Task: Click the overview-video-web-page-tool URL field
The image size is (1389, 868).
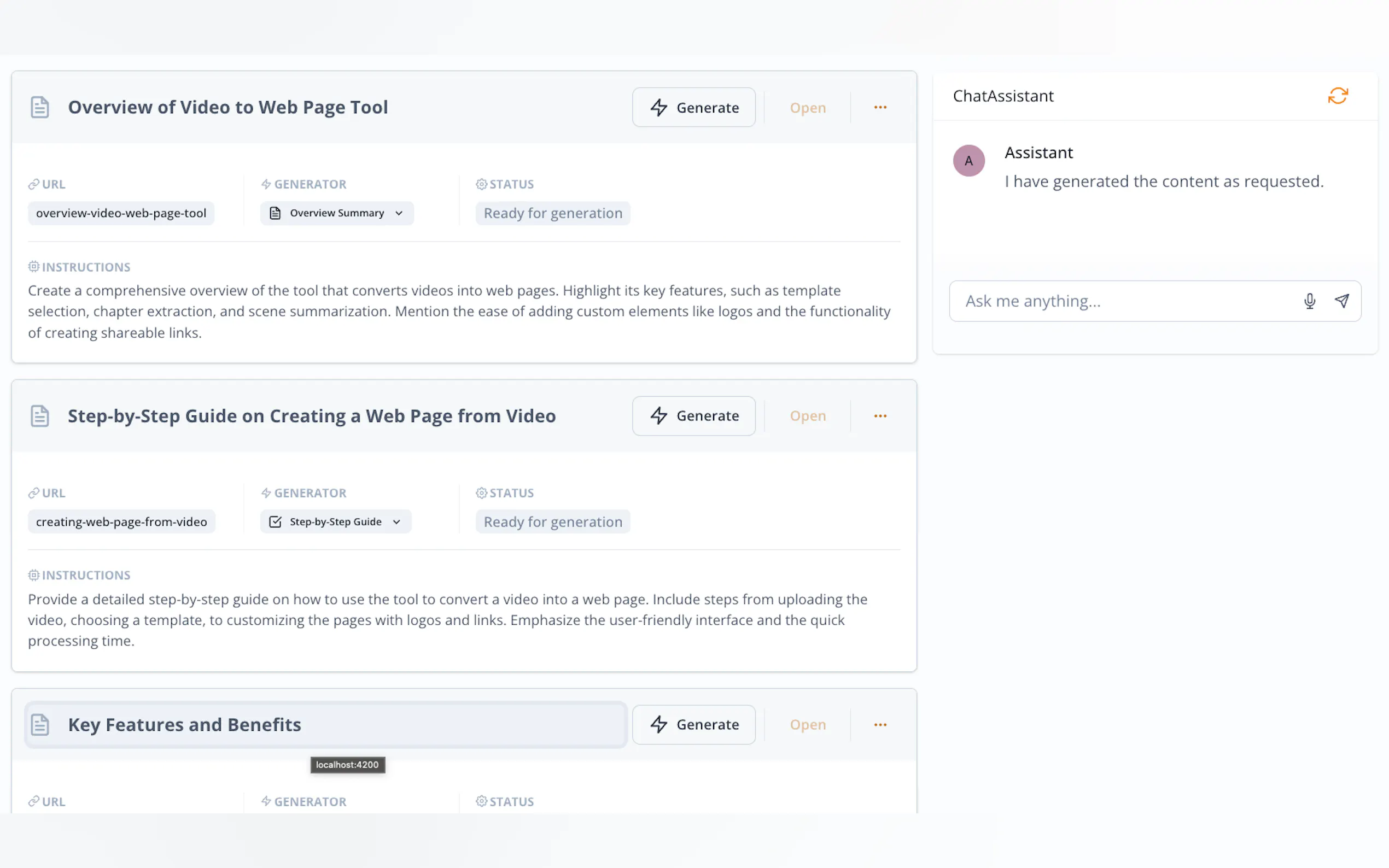Action: click(121, 213)
